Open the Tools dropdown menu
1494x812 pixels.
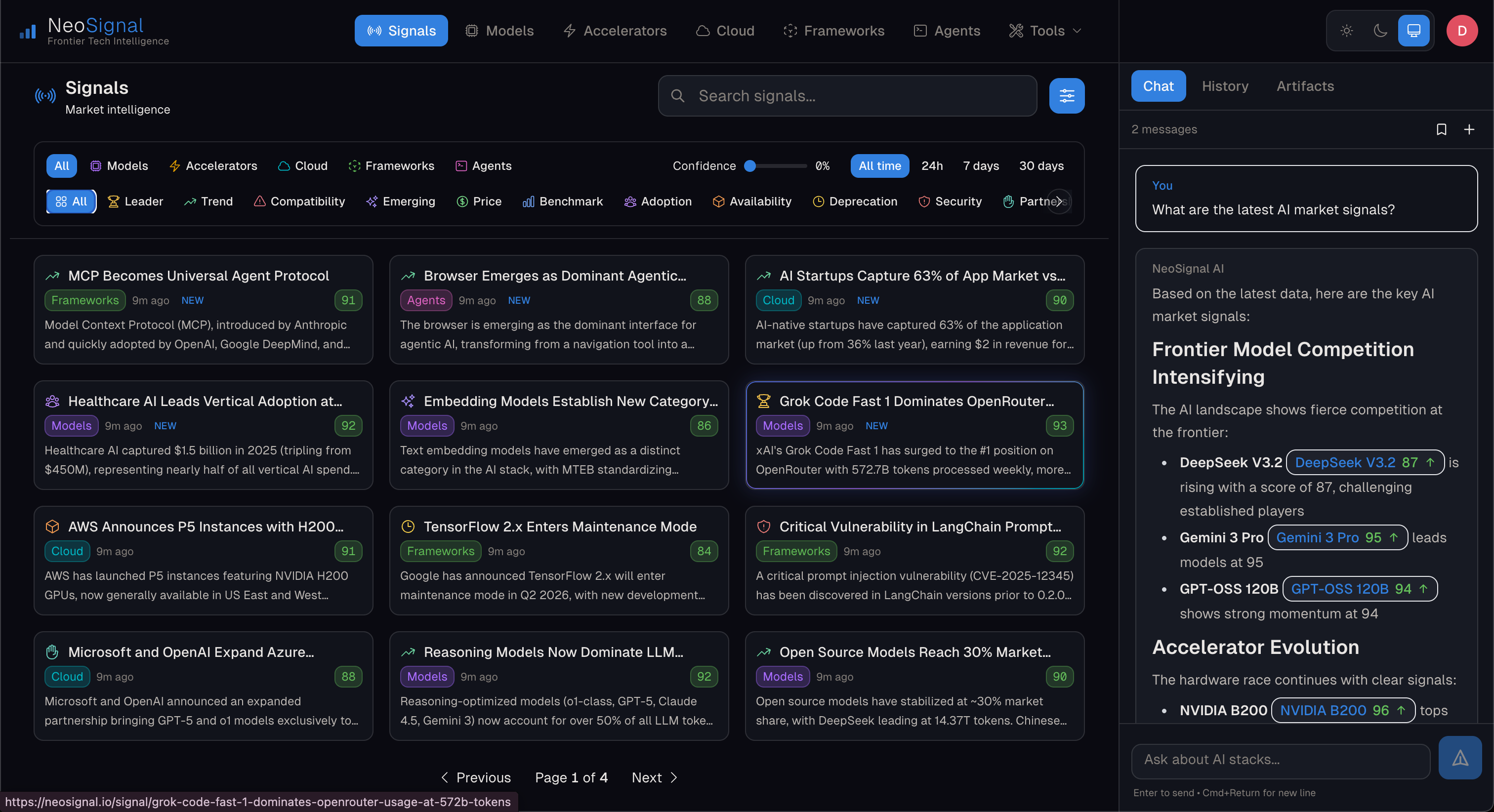1044,30
